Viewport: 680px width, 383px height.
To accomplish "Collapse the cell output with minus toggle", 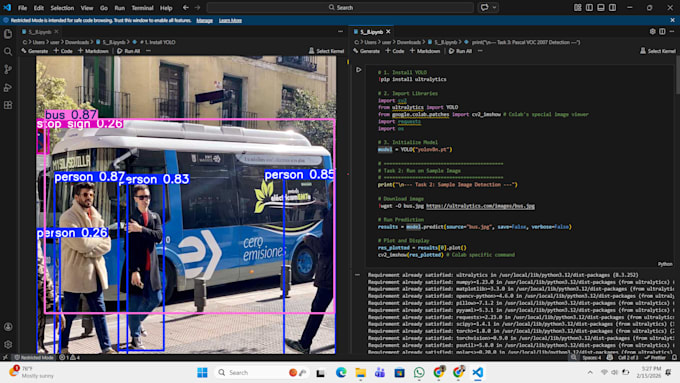I will click(x=357, y=275).
